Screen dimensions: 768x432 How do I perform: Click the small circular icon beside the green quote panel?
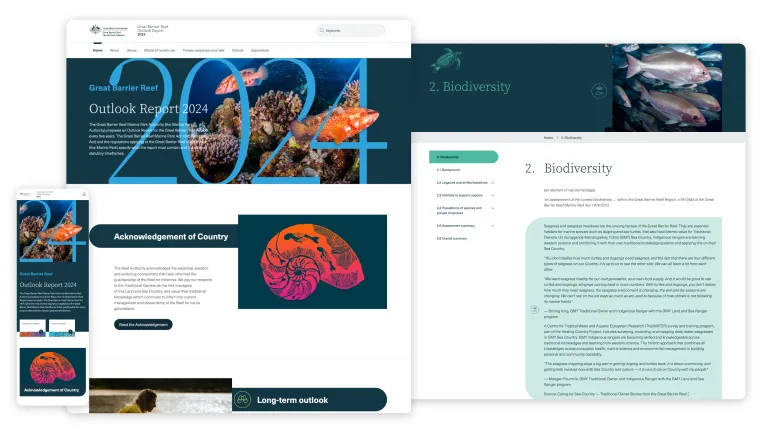pyautogui.click(x=534, y=310)
